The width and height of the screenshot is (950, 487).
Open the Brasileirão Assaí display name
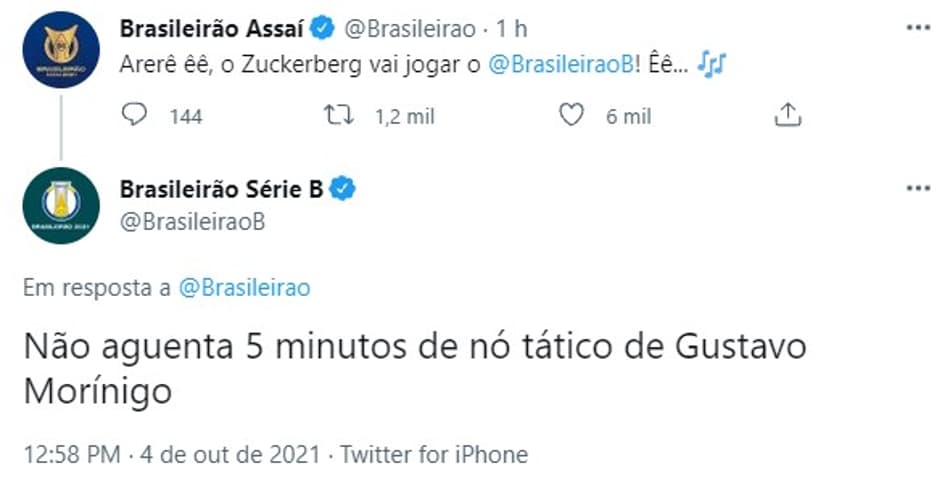211,28
